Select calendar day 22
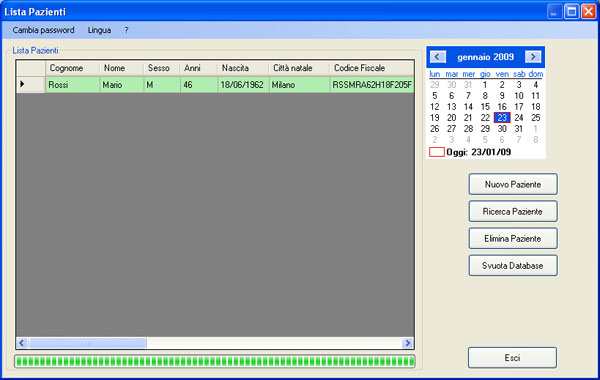 pyautogui.click(x=485, y=117)
